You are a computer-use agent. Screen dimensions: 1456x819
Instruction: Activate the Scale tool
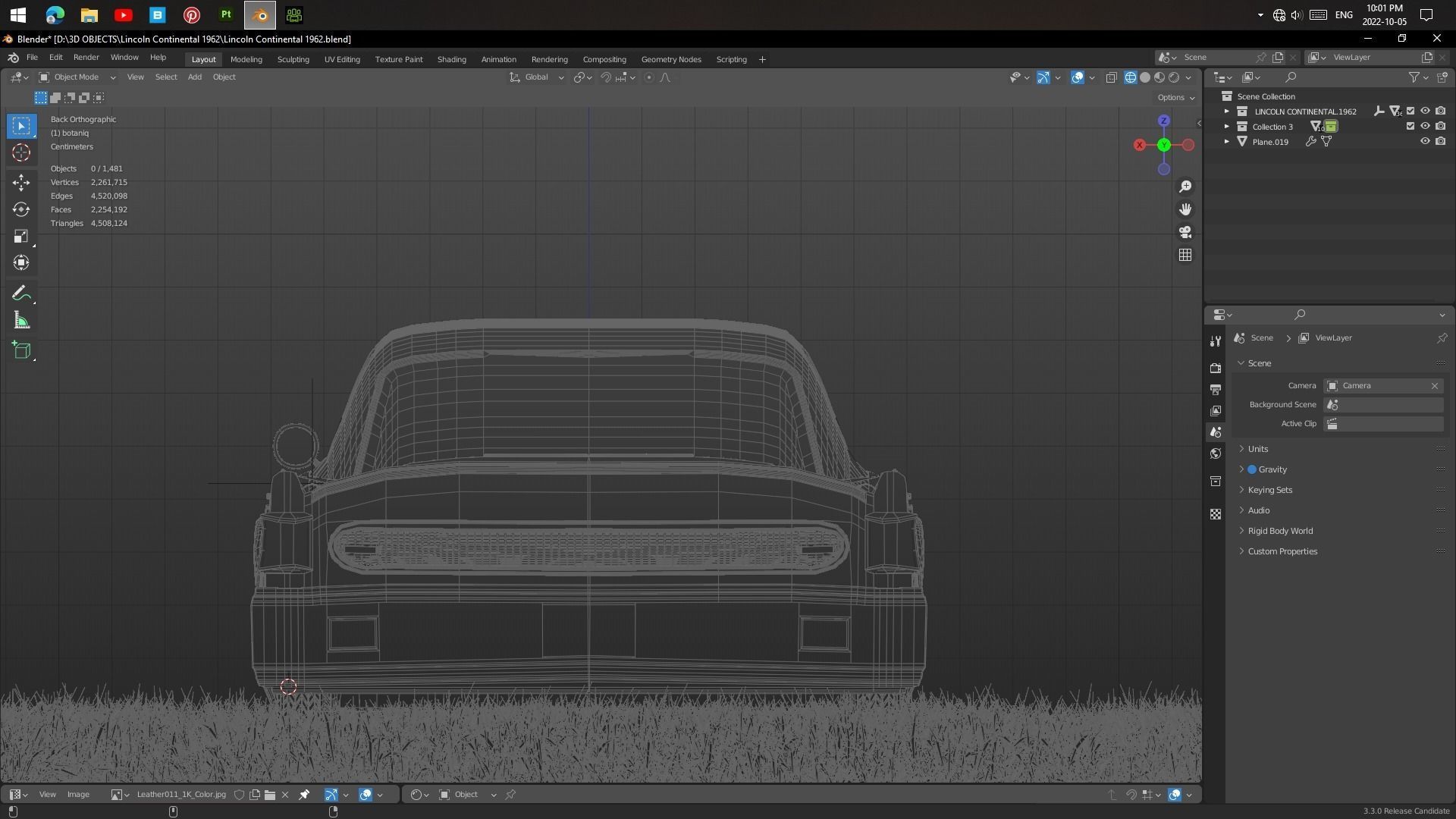(x=21, y=237)
